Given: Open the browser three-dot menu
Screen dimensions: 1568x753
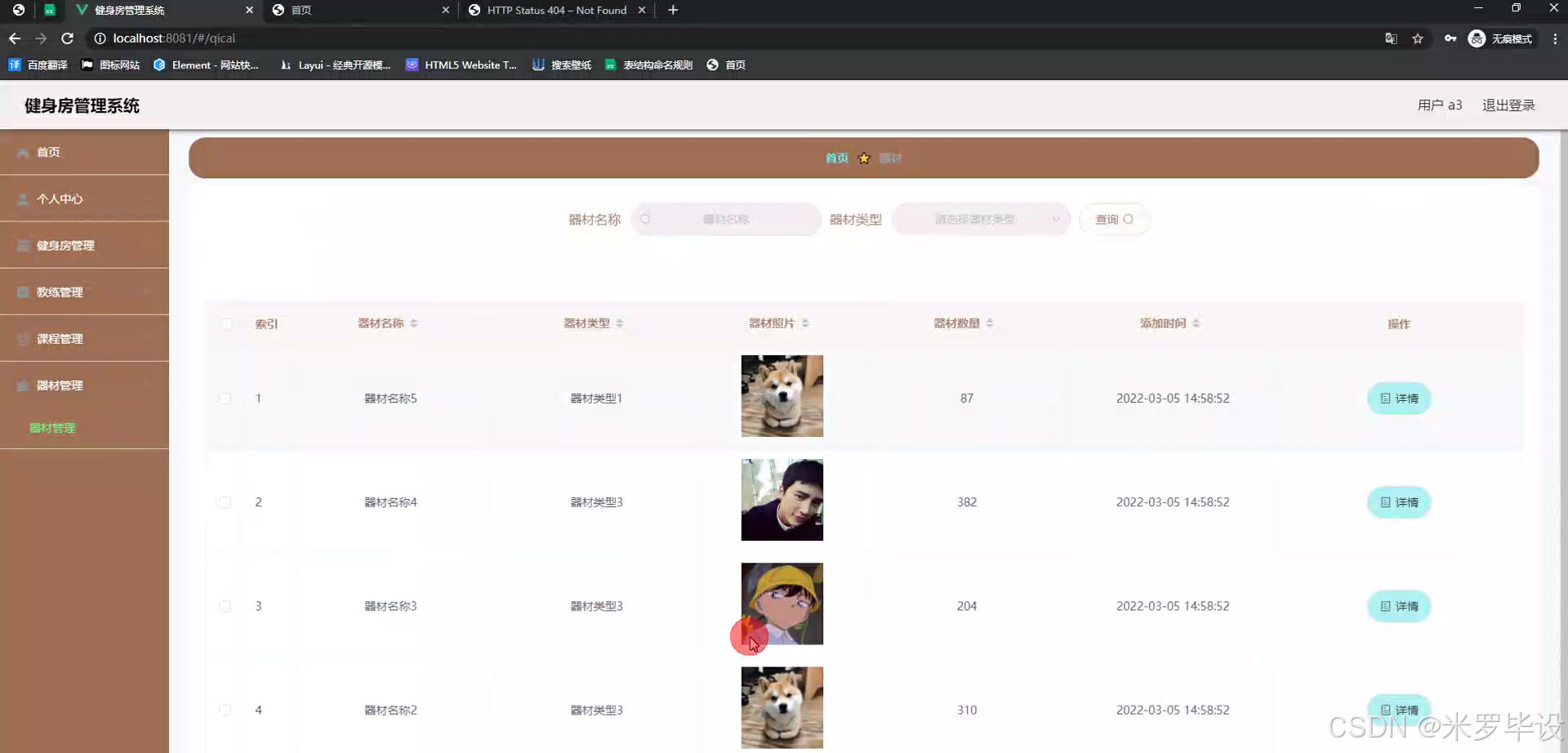Looking at the screenshot, I should [1555, 38].
